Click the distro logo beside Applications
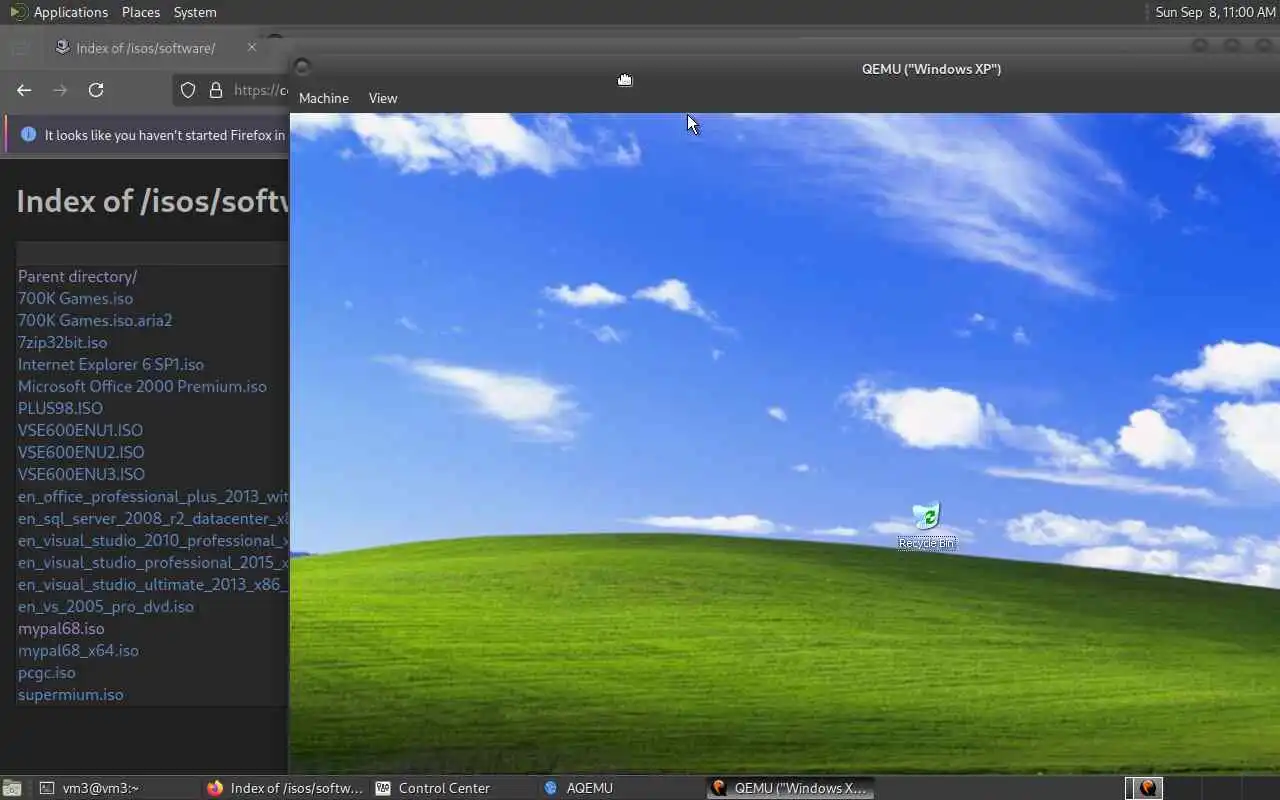Viewport: 1280px width, 800px height. click(18, 12)
